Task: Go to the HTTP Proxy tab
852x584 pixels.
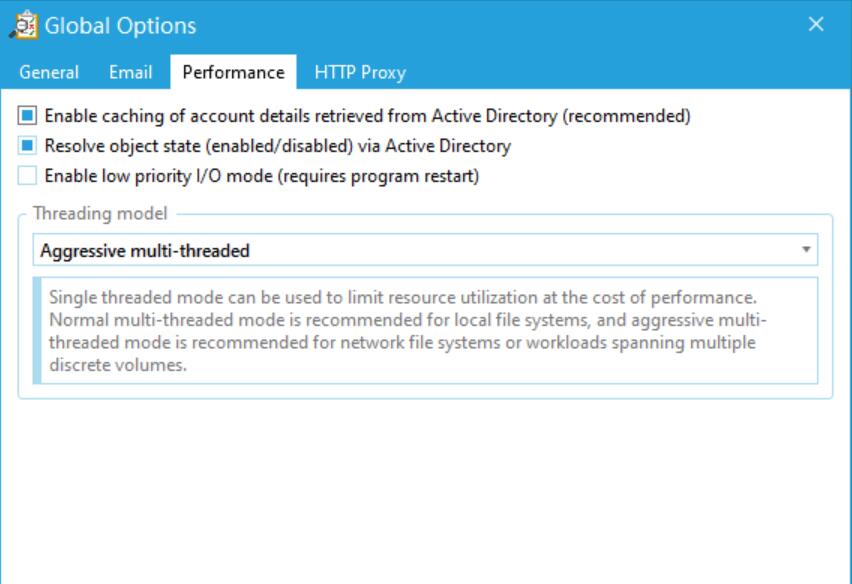Action: click(x=360, y=72)
